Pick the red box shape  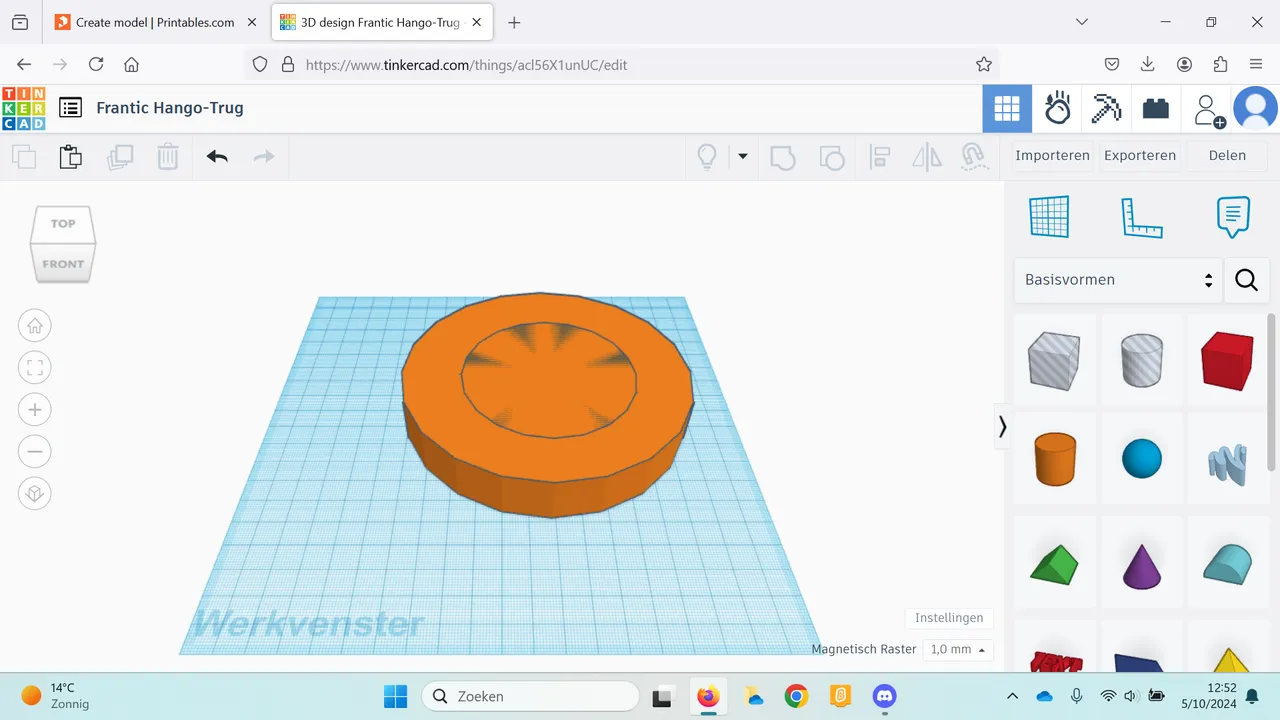pos(1228,360)
